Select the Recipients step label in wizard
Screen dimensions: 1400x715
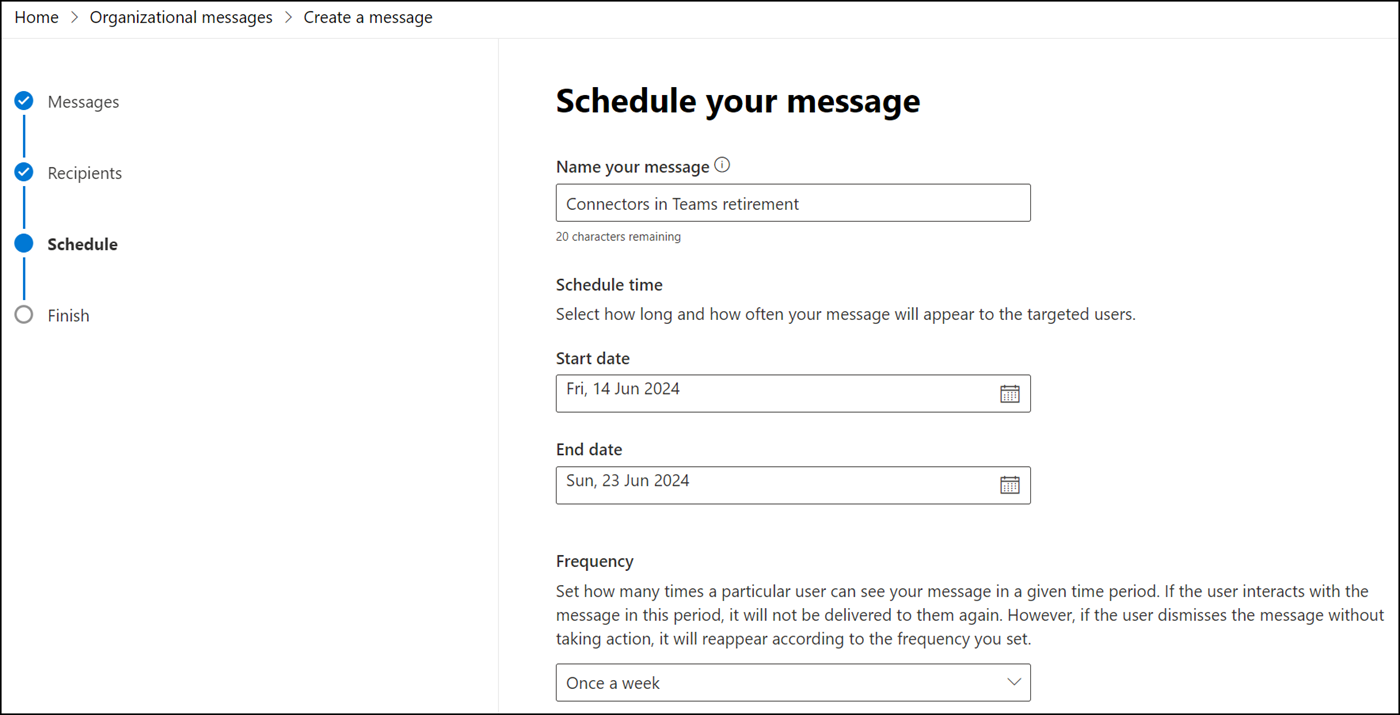[85, 173]
